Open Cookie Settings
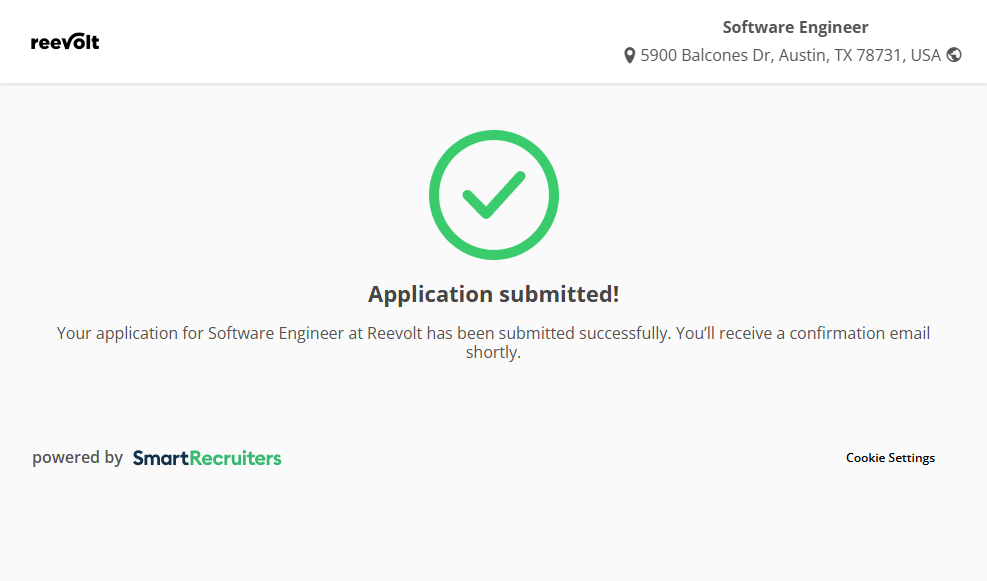 [890, 458]
